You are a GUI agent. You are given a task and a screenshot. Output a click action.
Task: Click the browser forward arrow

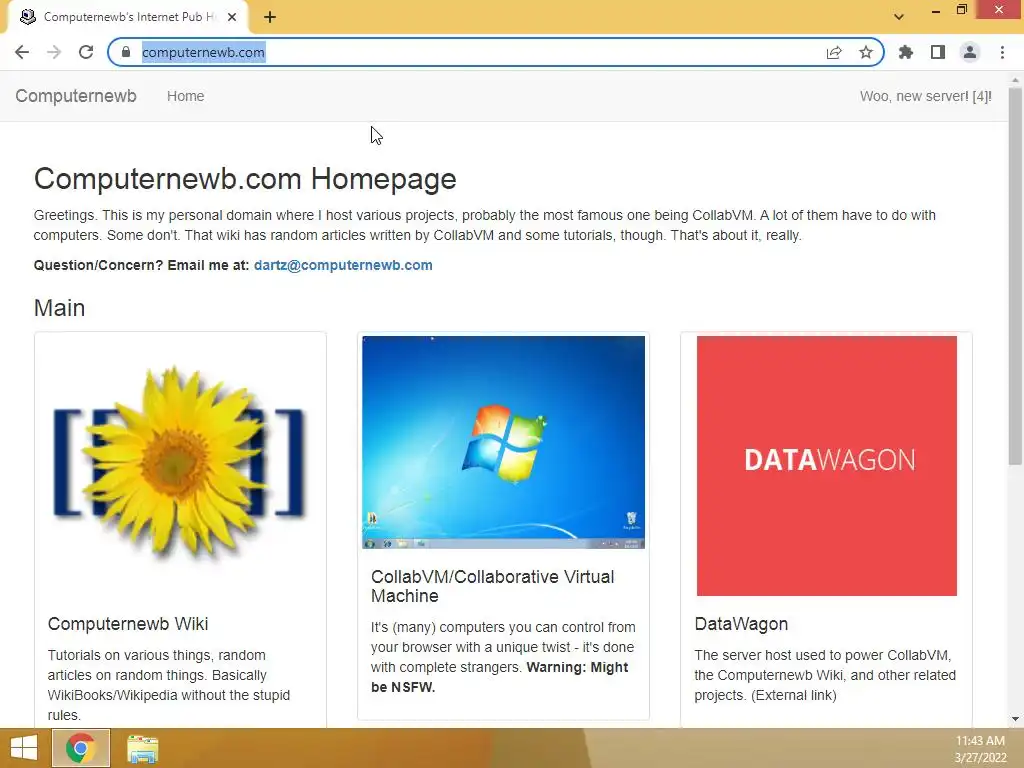coord(54,52)
